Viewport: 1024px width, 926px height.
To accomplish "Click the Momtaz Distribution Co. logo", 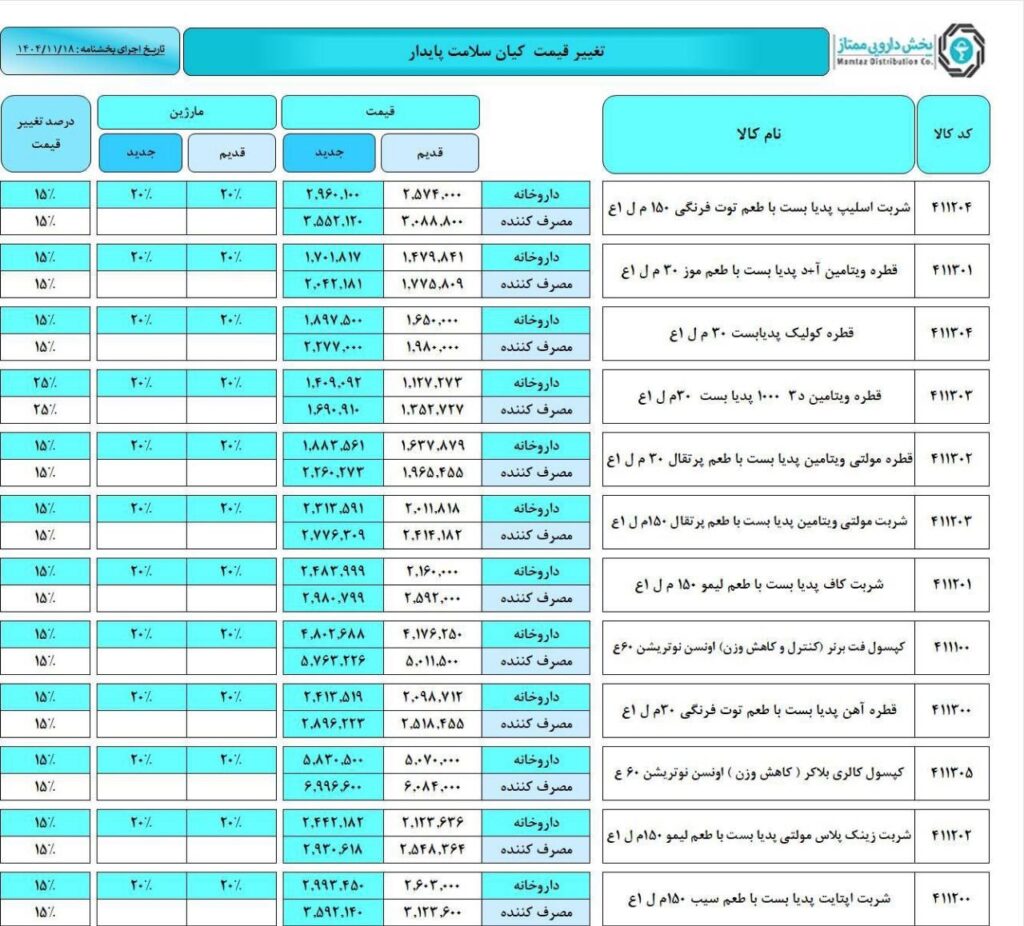I will [908, 50].
